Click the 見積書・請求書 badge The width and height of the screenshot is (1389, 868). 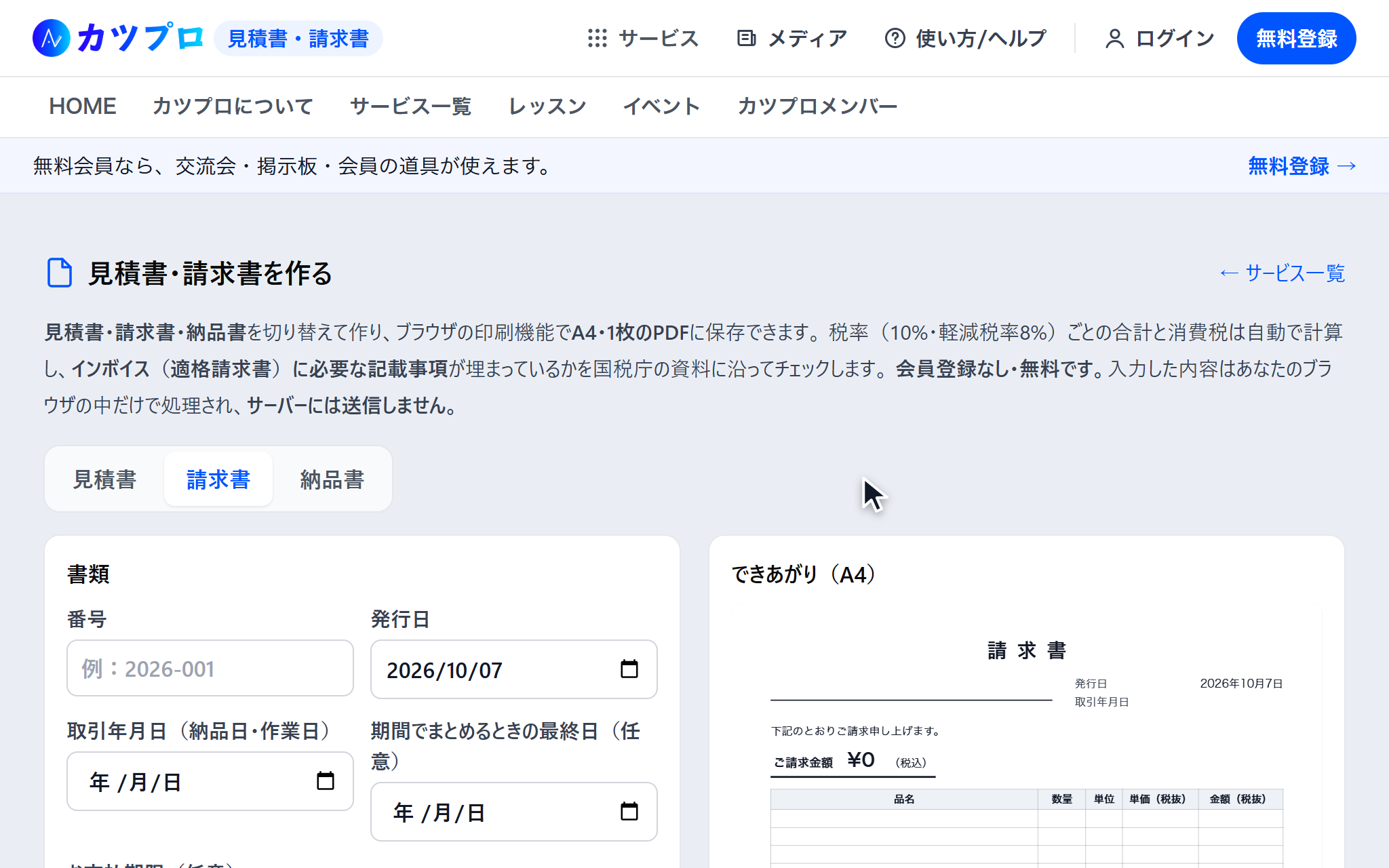(x=298, y=39)
